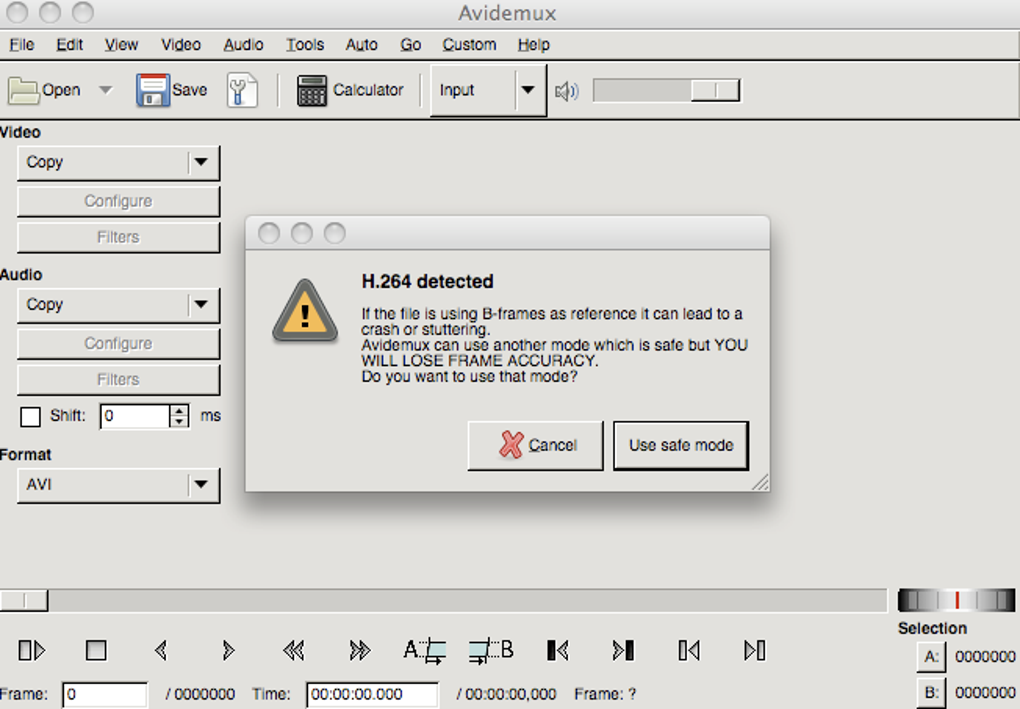Open the Calculator tool
This screenshot has width=1020, height=709.
[350, 90]
